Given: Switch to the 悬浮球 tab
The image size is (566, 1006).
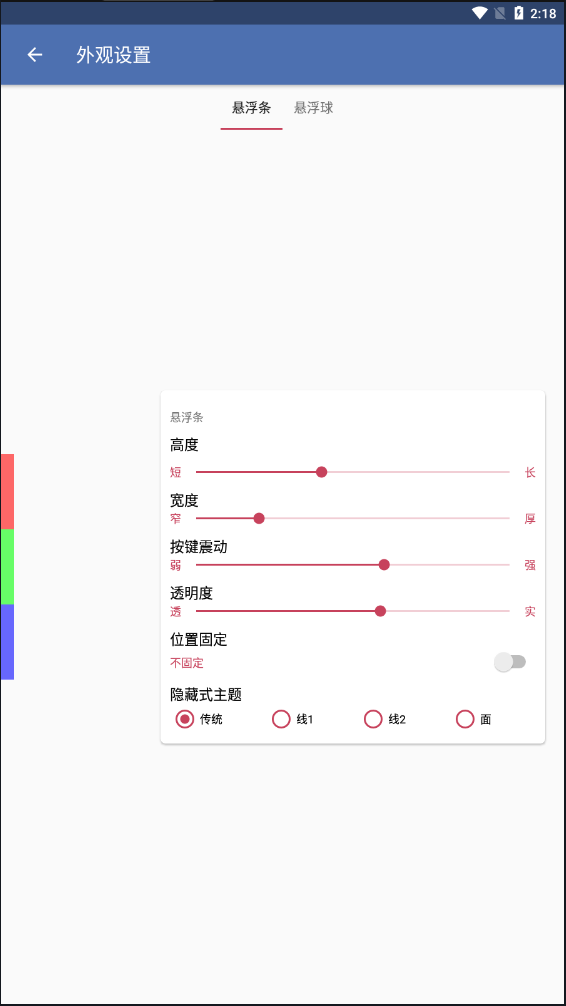Looking at the screenshot, I should (313, 108).
